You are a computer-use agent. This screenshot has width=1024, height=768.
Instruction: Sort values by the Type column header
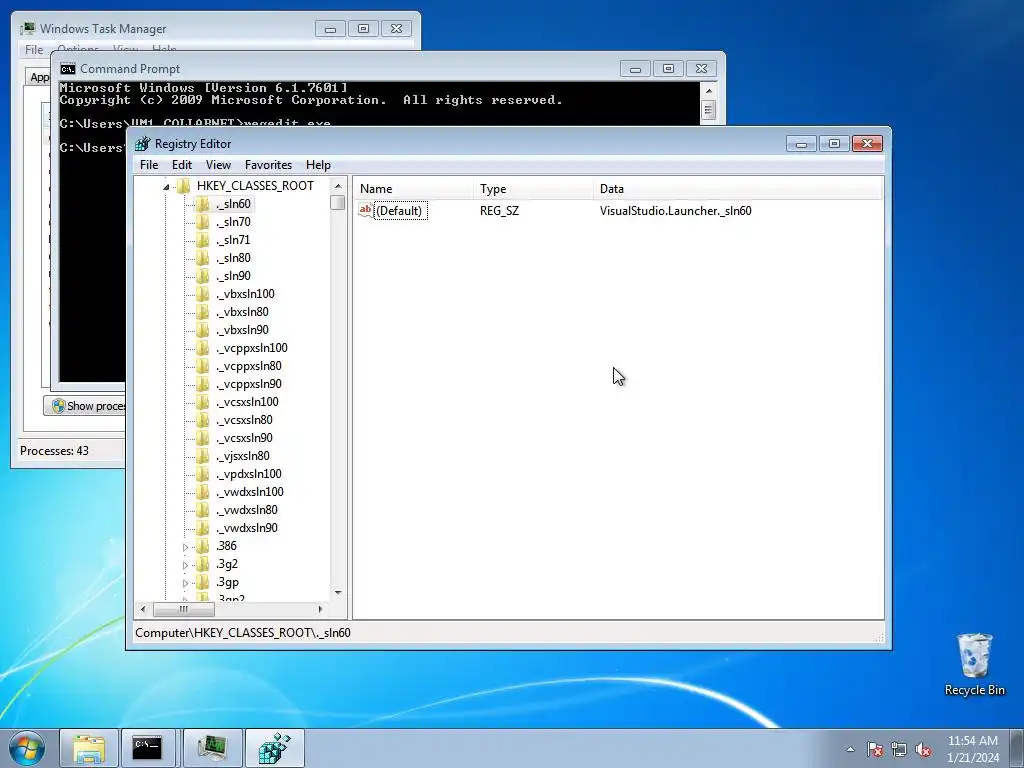(x=534, y=189)
